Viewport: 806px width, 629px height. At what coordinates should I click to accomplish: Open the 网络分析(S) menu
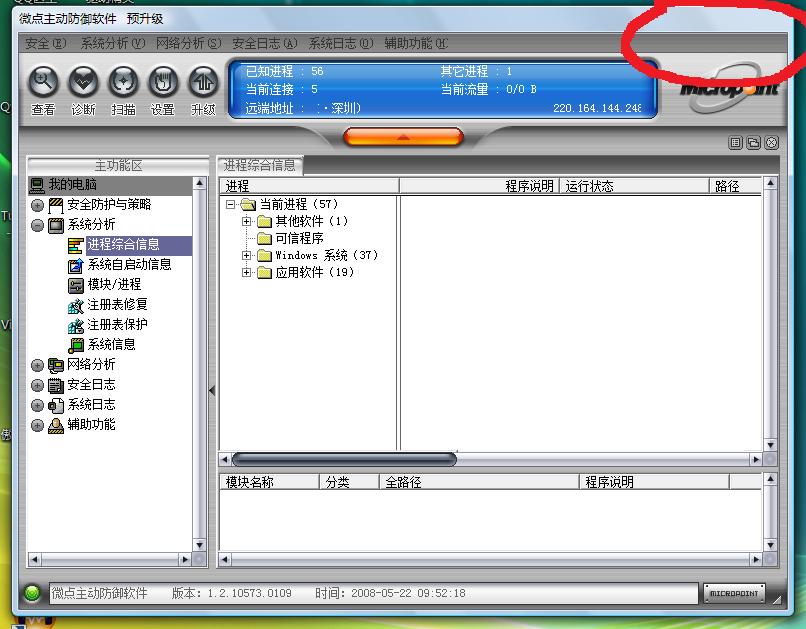pyautogui.click(x=189, y=44)
